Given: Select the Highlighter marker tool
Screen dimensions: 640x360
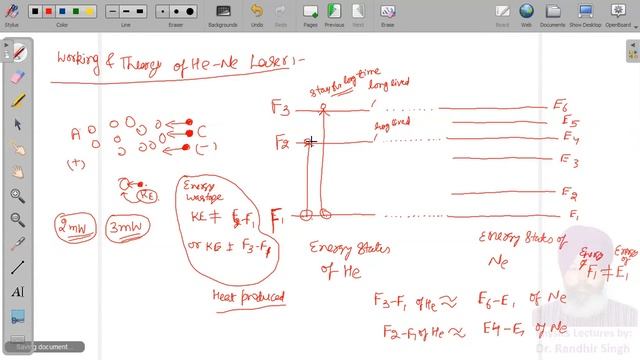Looking at the screenshot, I should click(18, 100).
